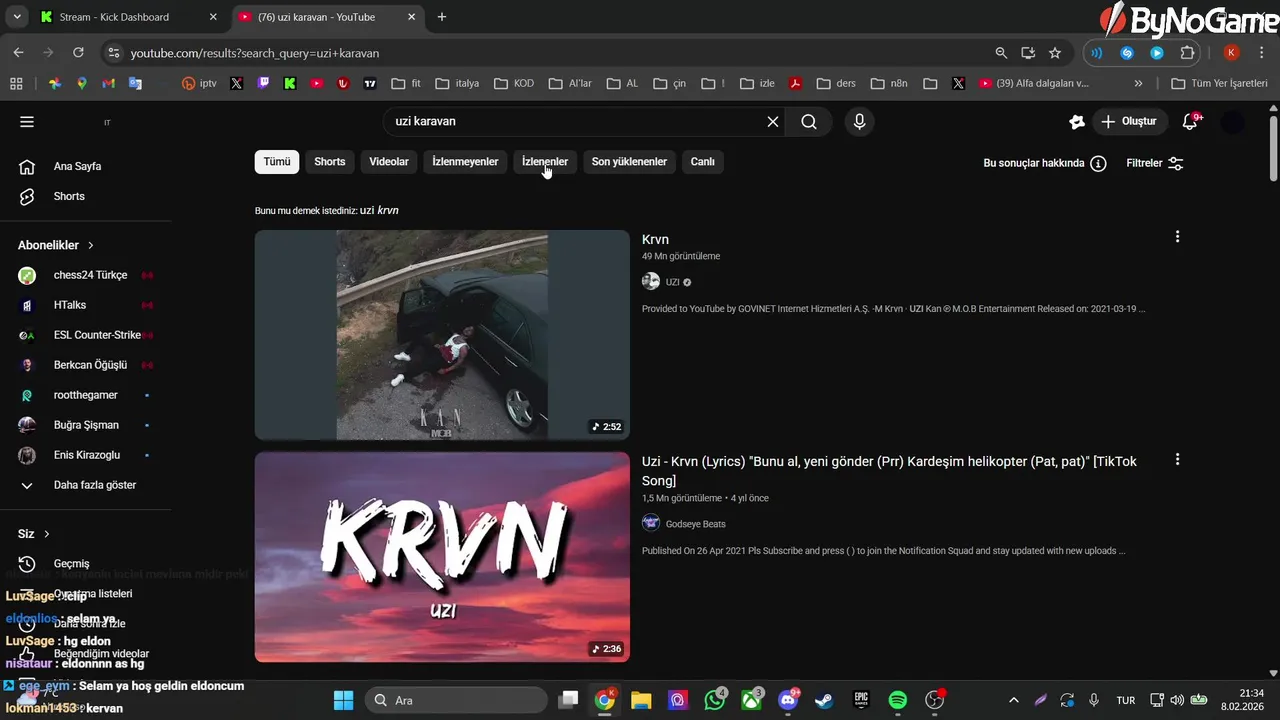Open the n8n bookmarks folder
This screenshot has height=720, width=1280.
tap(889, 84)
